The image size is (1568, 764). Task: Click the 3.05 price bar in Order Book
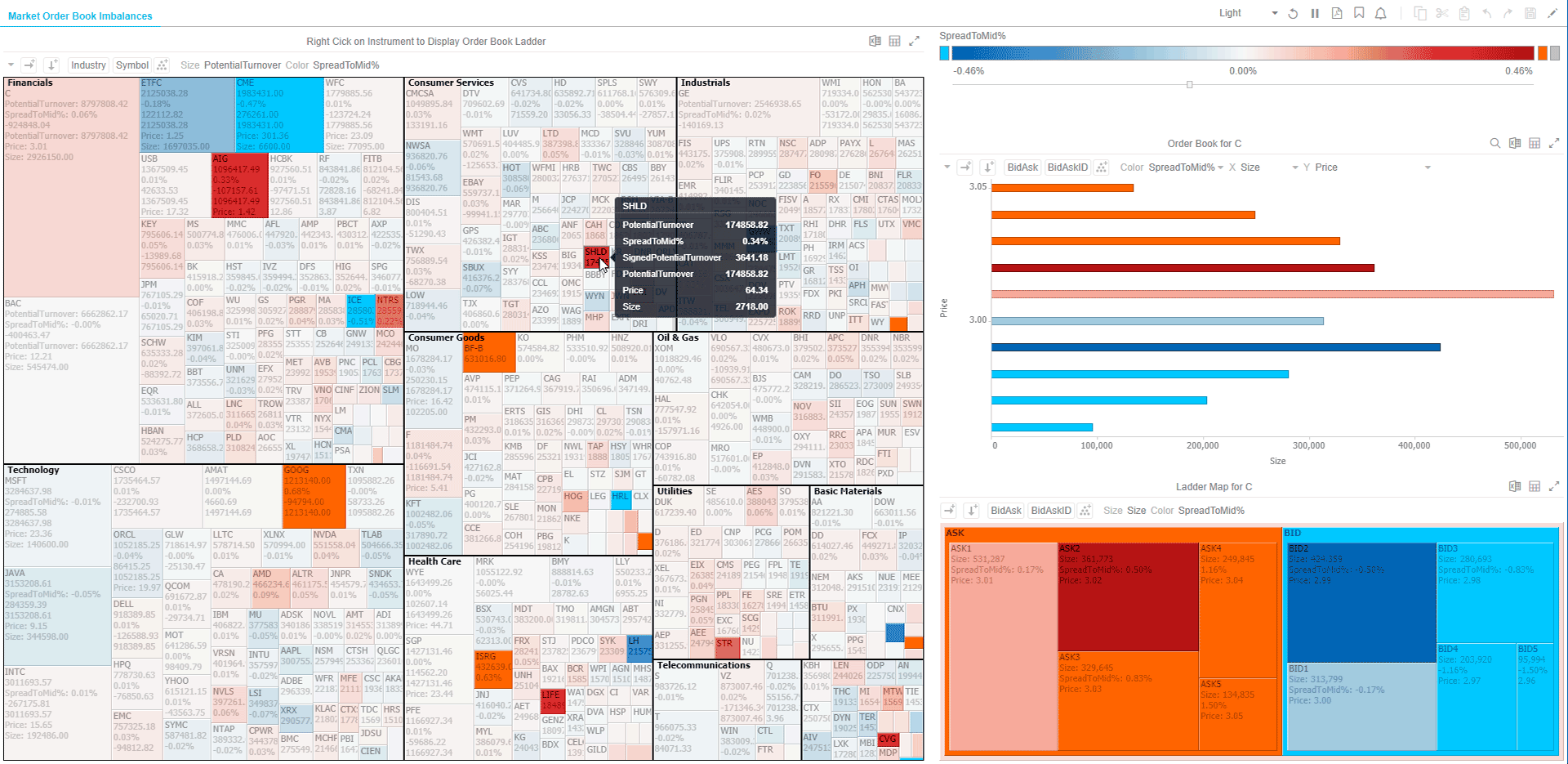click(1062, 188)
